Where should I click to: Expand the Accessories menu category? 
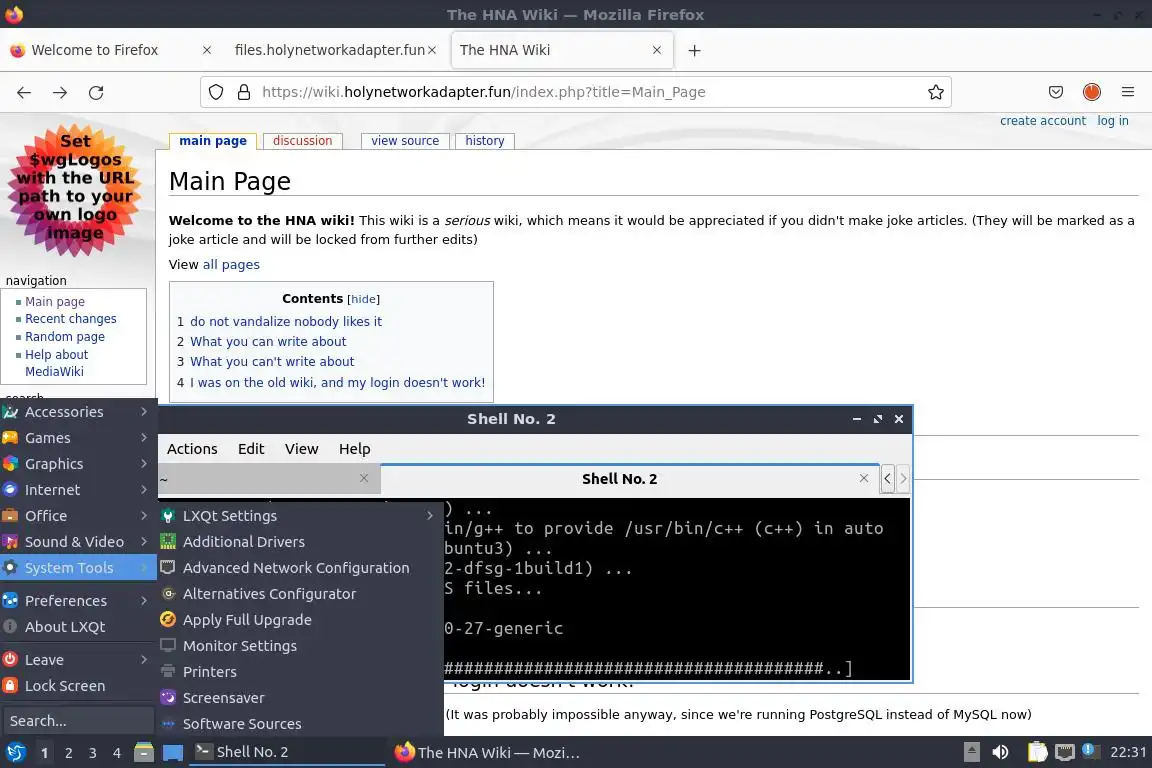click(x=79, y=412)
